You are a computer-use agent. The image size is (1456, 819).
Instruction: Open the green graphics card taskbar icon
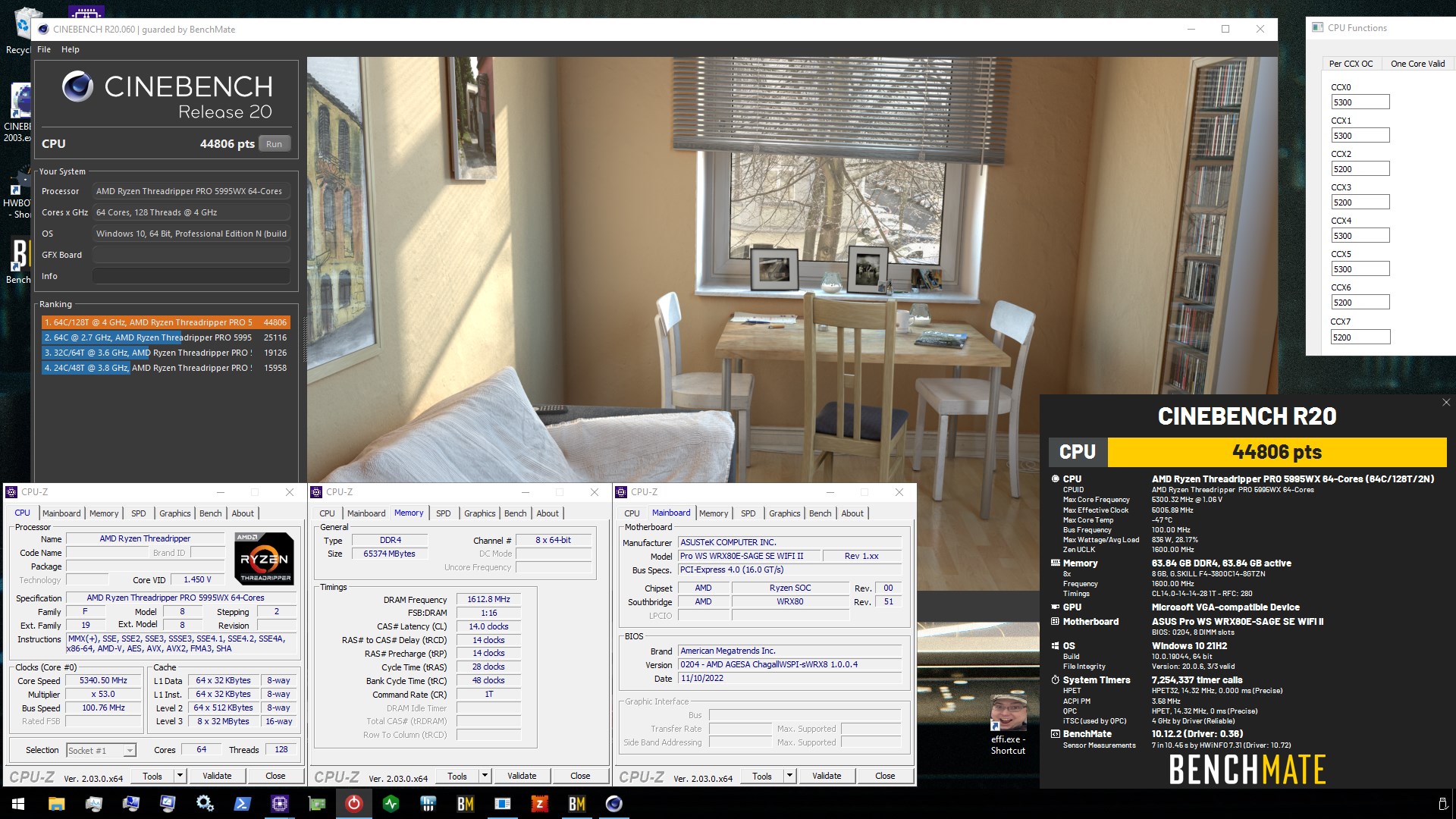coord(317,803)
